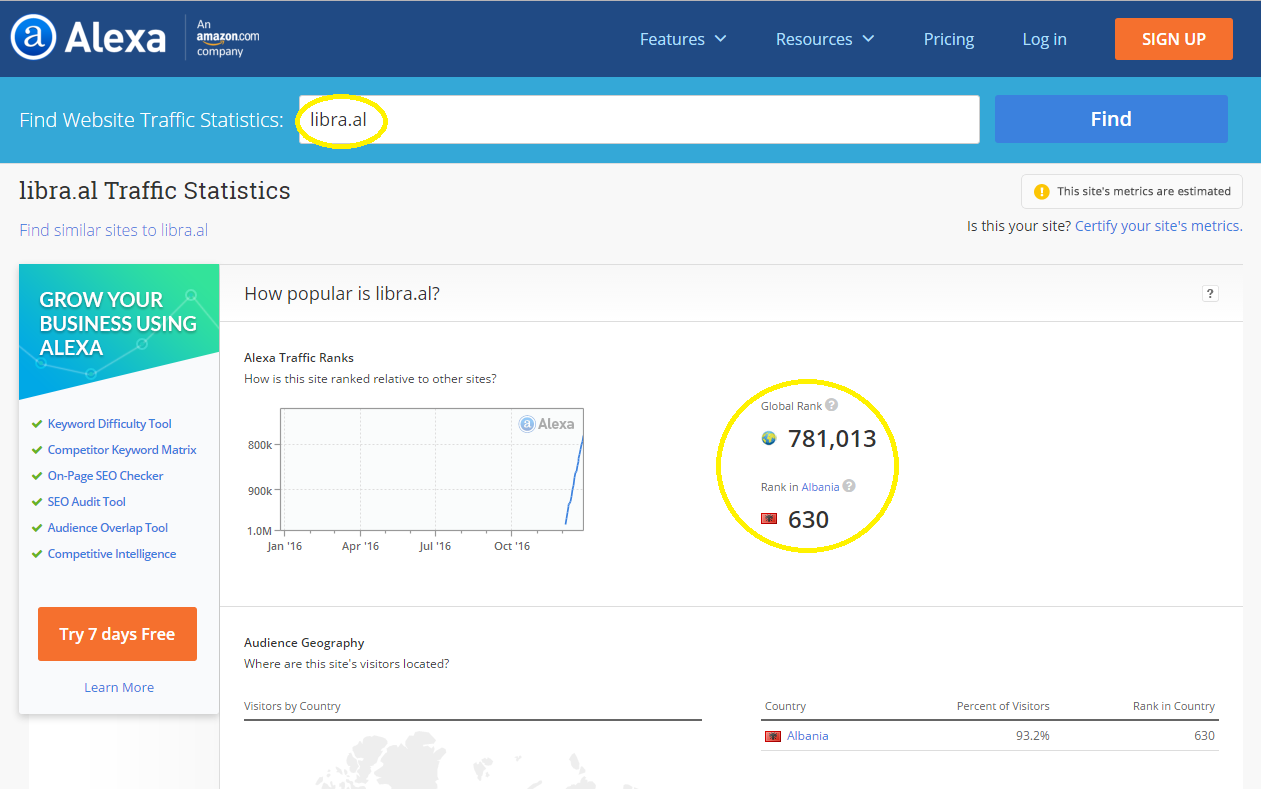Click the Rank in Albania help icon

point(849,486)
